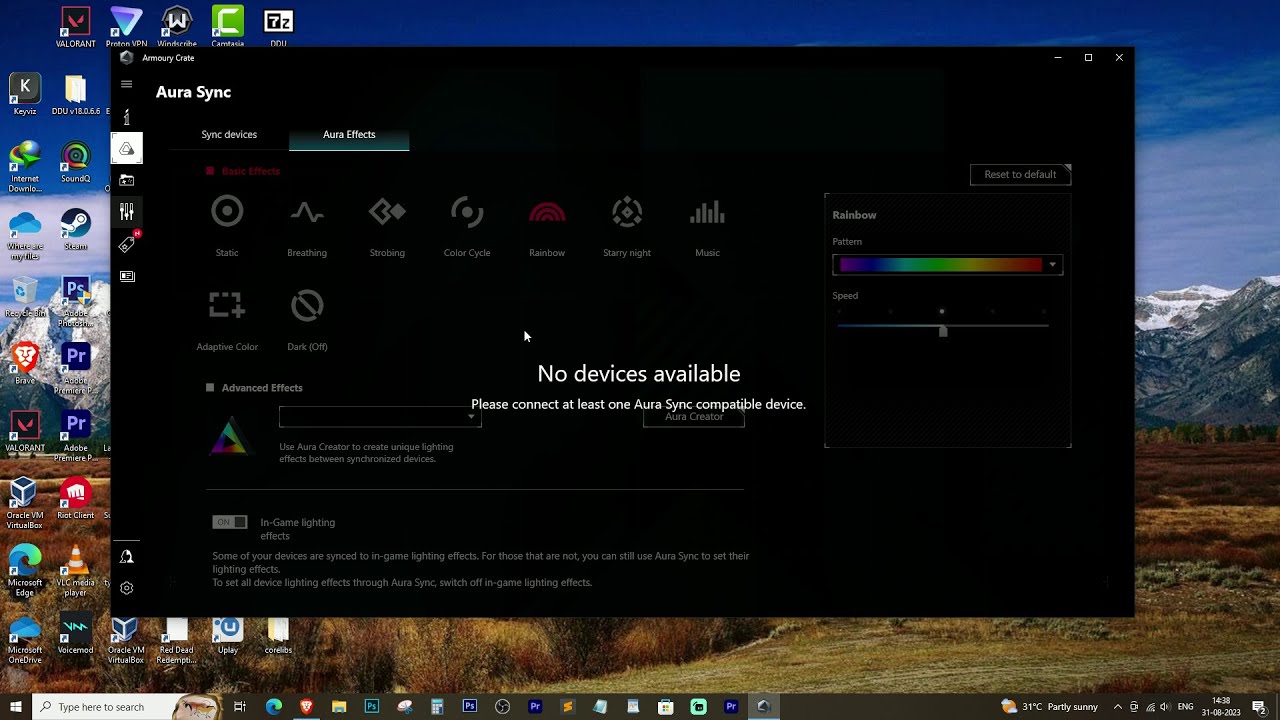Open Armoury Crate settings gear
The height and width of the screenshot is (720, 1280).
click(126, 588)
